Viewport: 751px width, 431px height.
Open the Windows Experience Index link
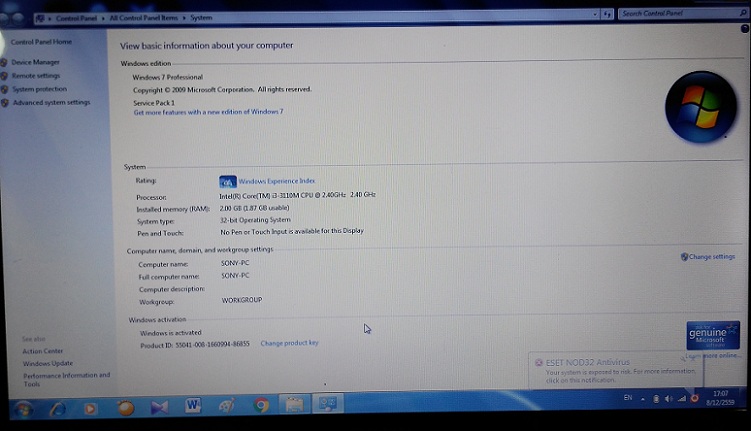[277, 181]
